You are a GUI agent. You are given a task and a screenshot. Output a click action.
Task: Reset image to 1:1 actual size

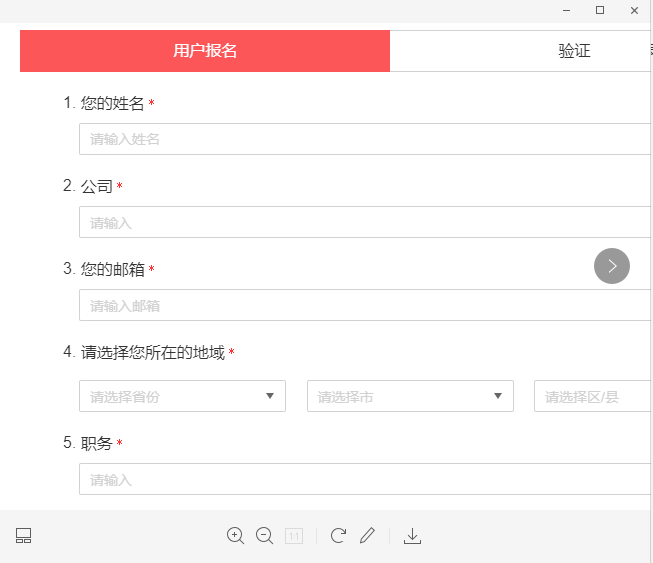pos(294,536)
